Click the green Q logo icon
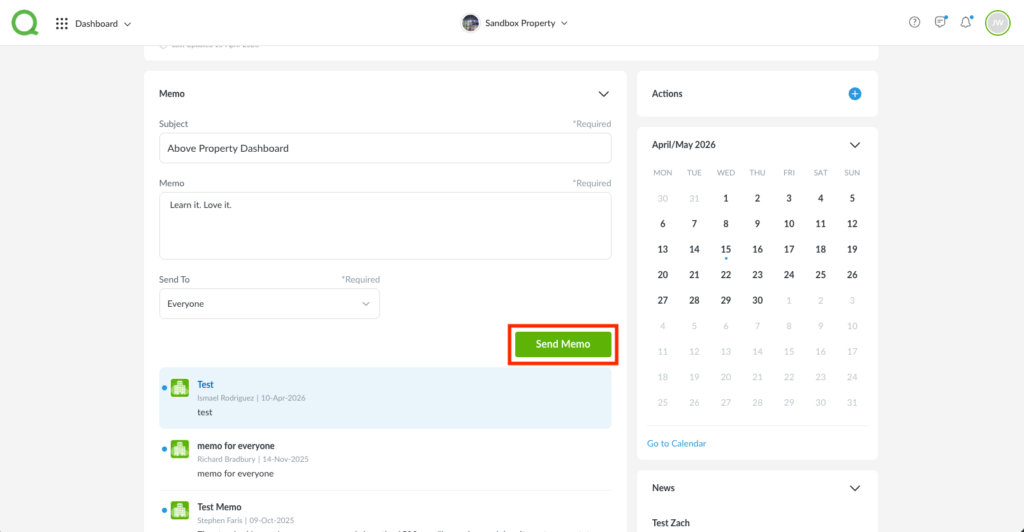 click(x=25, y=23)
